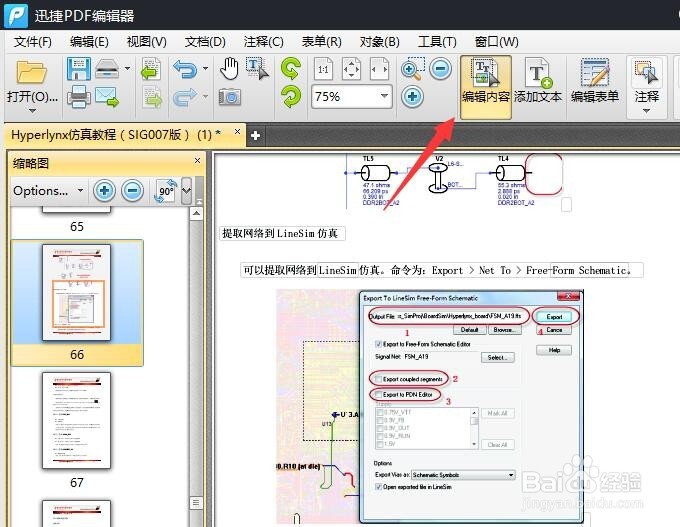Select page 67 thumbnail
This screenshot has width=680, height=527.
(76, 420)
